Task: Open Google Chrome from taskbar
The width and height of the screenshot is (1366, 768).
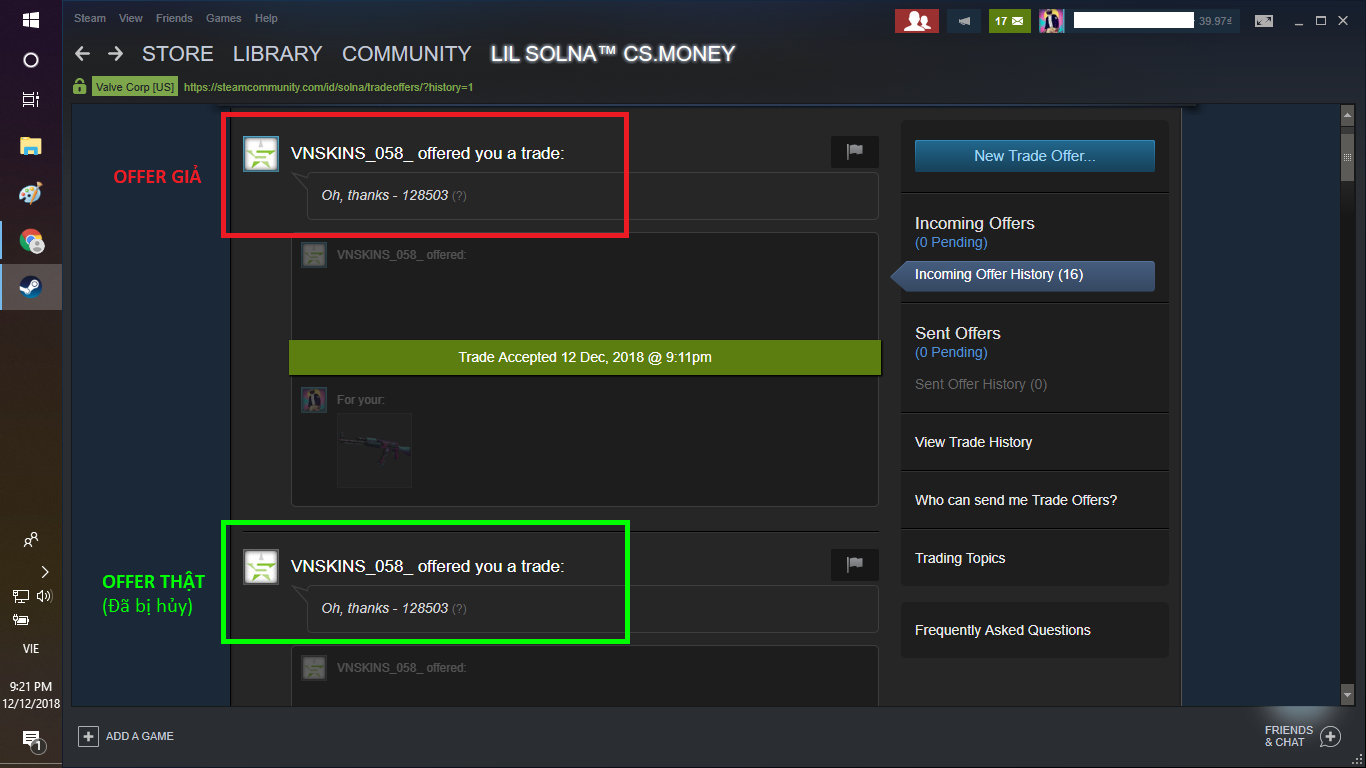Action: pyautogui.click(x=30, y=241)
